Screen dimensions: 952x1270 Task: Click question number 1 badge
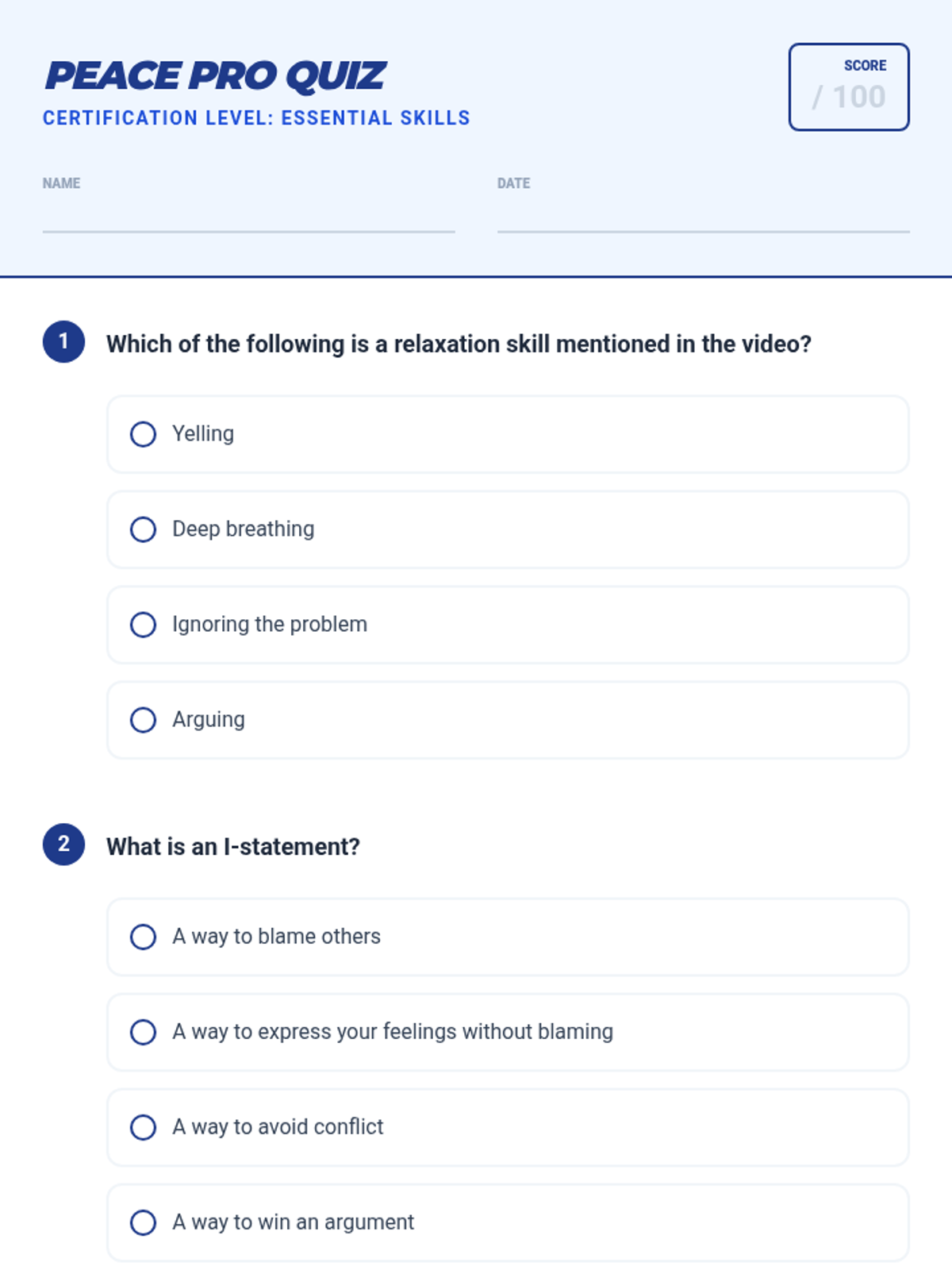pos(63,342)
